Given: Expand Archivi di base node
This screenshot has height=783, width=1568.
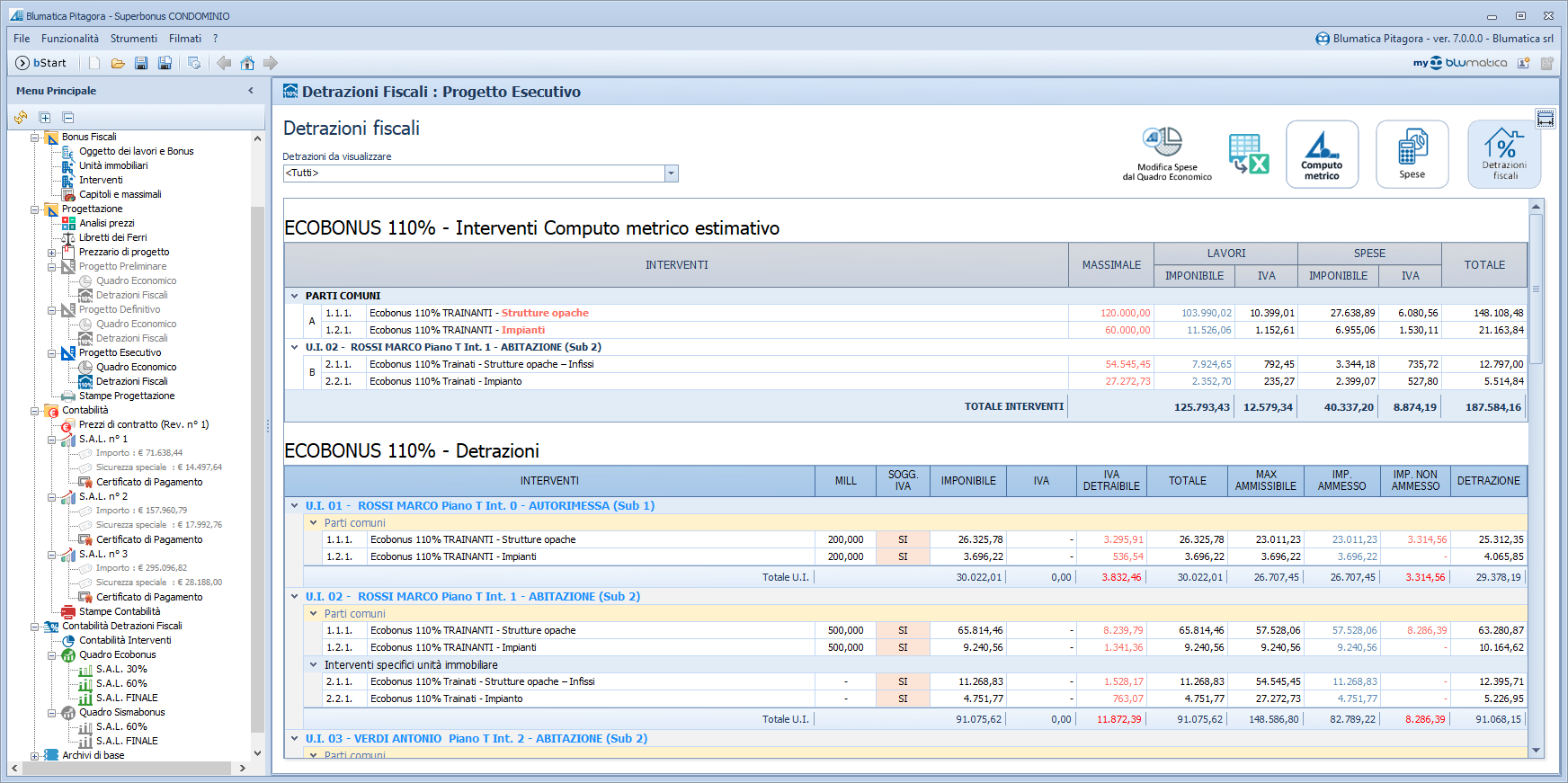Looking at the screenshot, I should tap(34, 756).
